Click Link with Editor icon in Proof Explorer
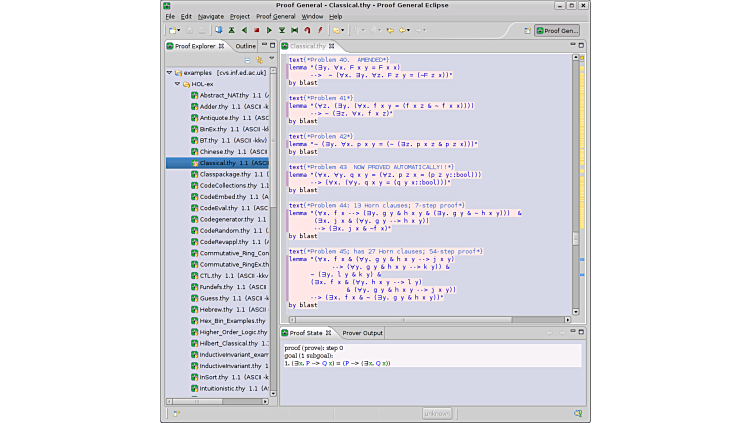This screenshot has width=752, height=423. (259, 60)
